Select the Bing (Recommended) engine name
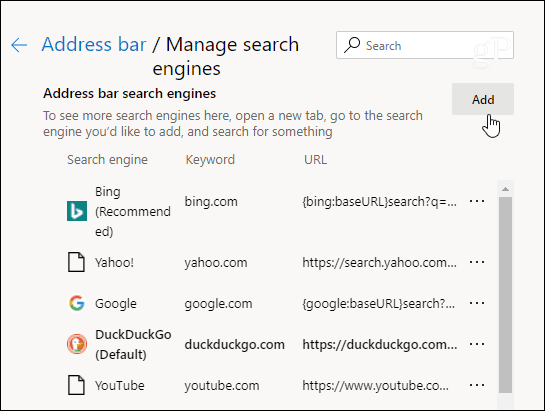 (133, 211)
